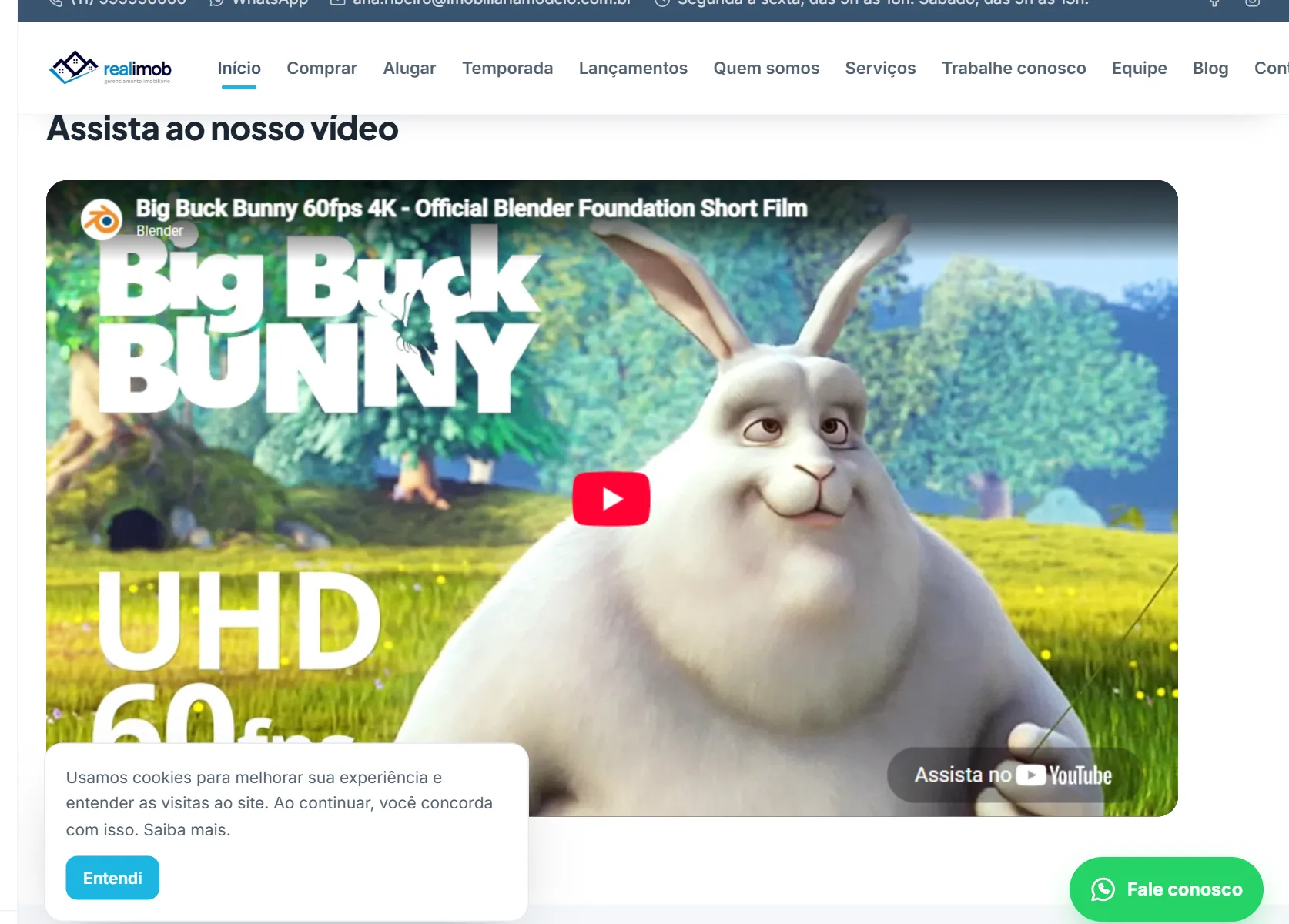Accept cookies with the Entendi button

pos(112,878)
